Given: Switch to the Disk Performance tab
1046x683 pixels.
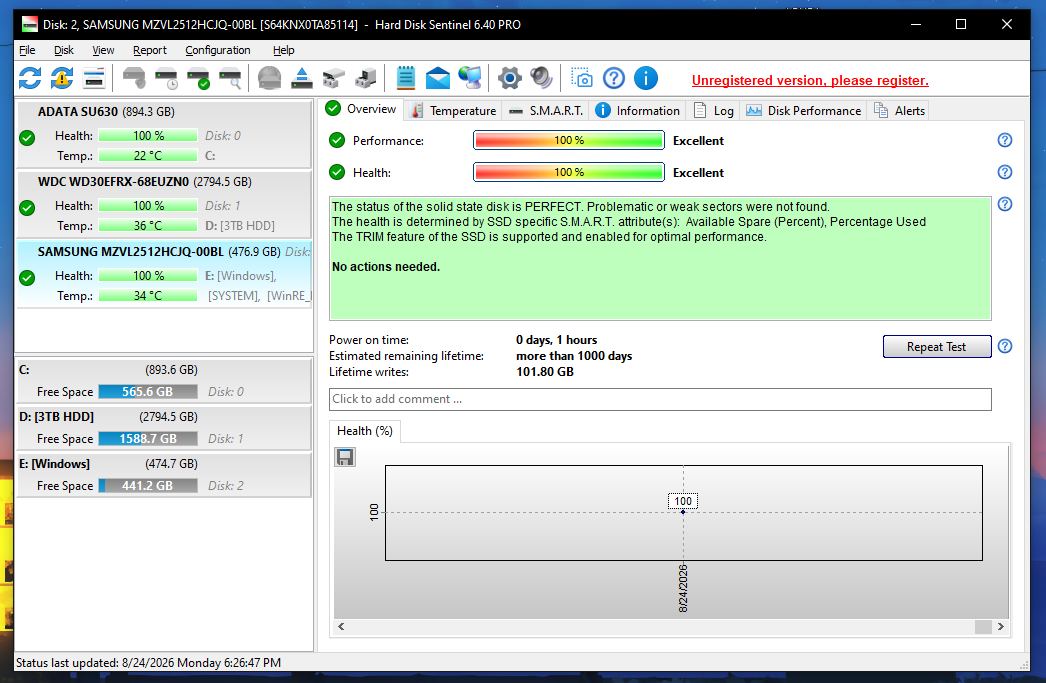Looking at the screenshot, I should tap(804, 111).
